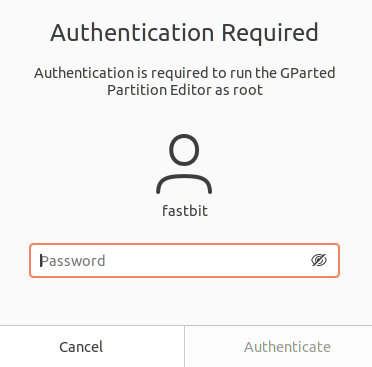Click the GParted authentication description text

(x=185, y=81)
